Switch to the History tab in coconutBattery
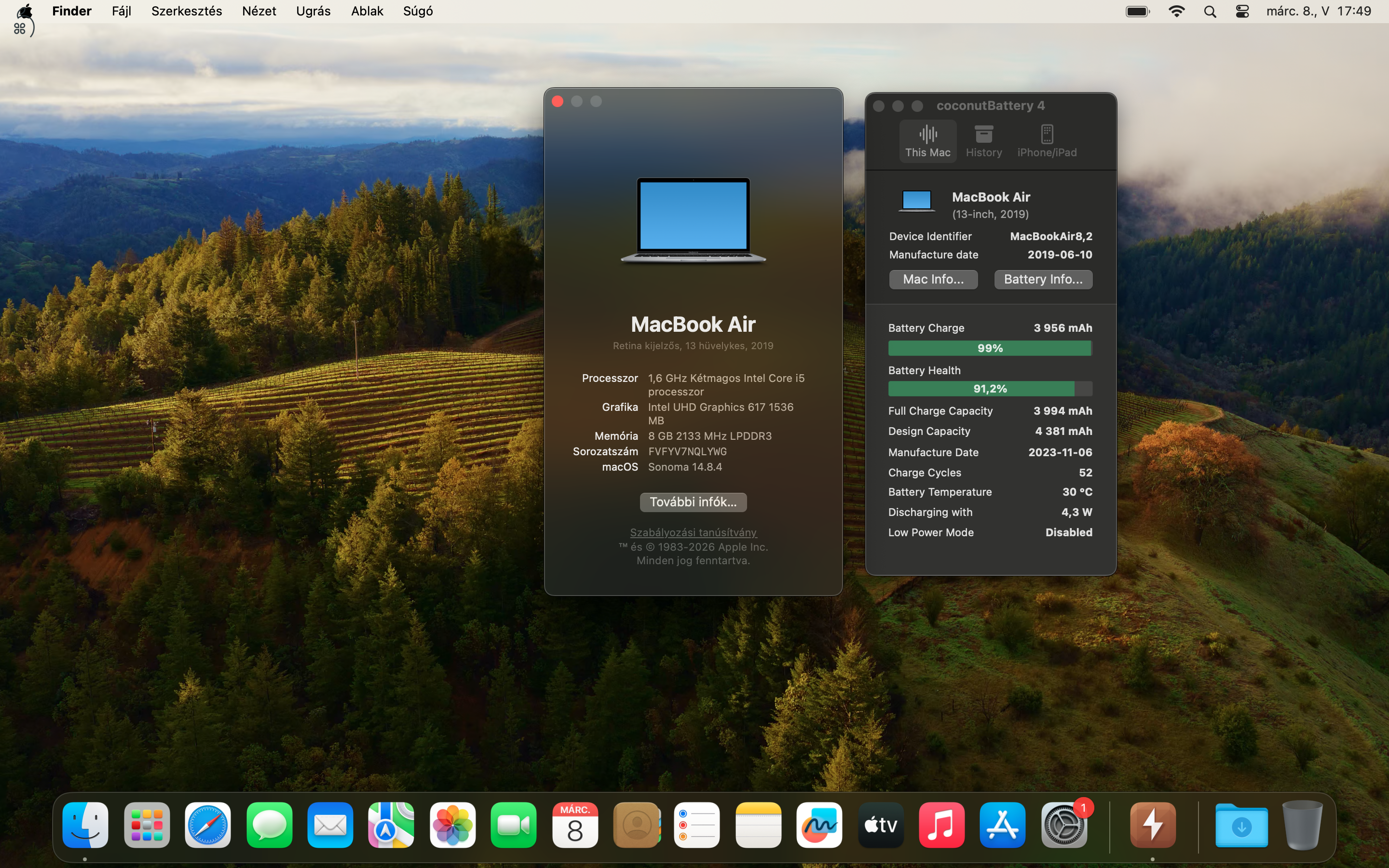This screenshot has height=868, width=1389. [x=983, y=139]
